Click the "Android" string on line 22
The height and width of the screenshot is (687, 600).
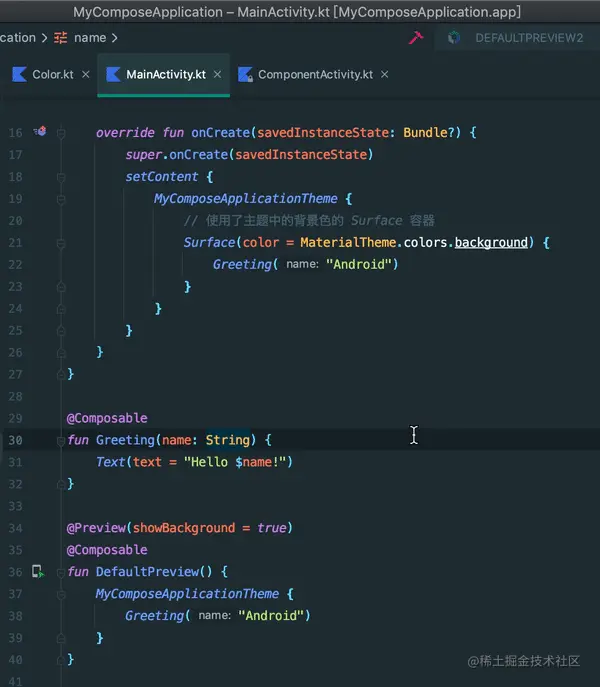click(x=359, y=264)
